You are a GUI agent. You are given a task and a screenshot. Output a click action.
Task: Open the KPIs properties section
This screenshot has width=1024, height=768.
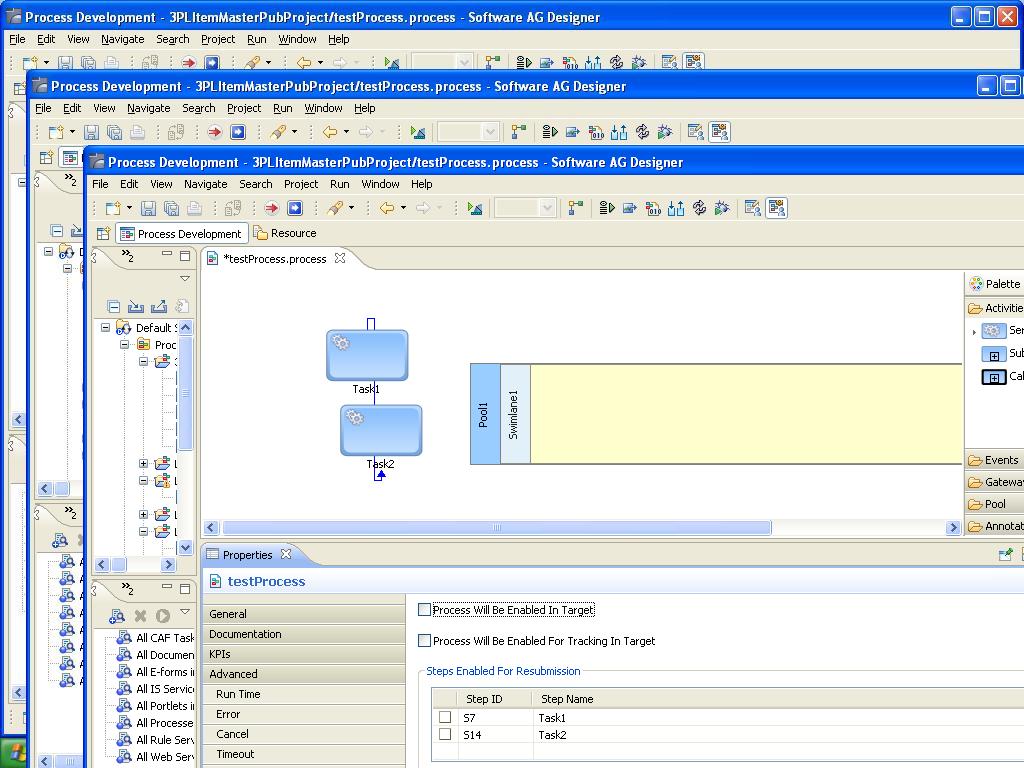point(304,654)
